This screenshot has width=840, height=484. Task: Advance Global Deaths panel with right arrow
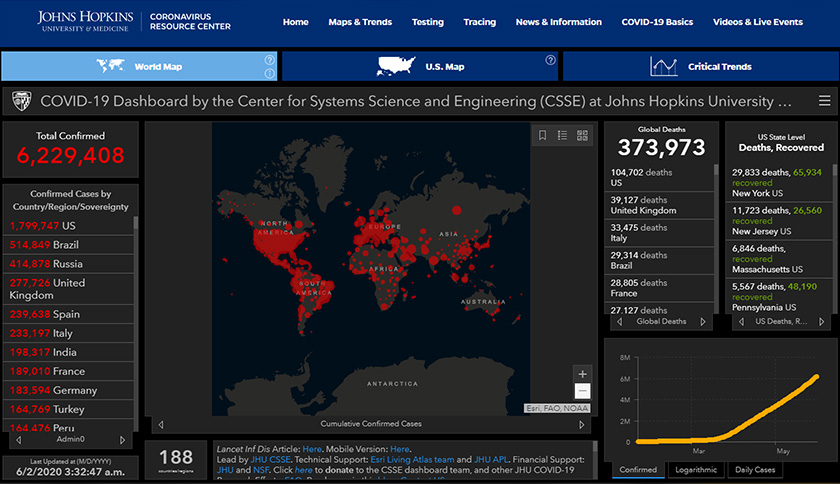pos(702,322)
